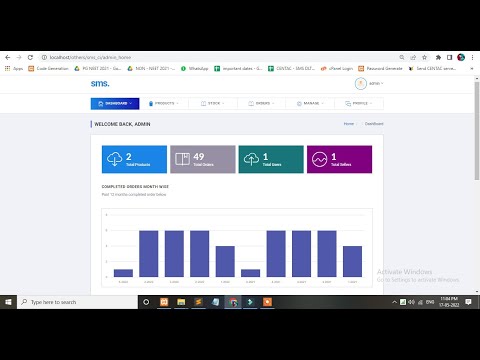Switch to Chrome on taskbar
Screen dimensions: 480x360
pos(233,302)
